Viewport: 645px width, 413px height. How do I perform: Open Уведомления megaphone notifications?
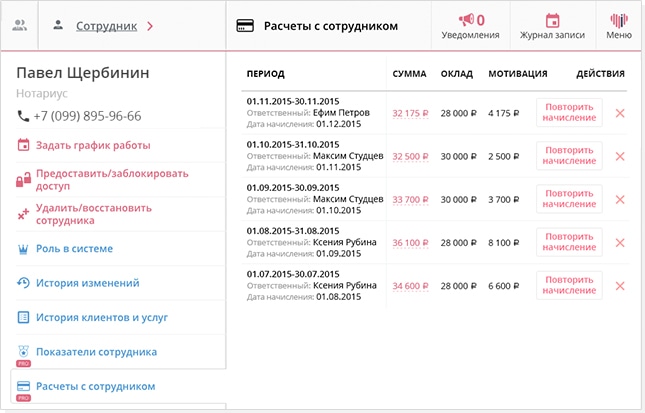(x=469, y=26)
